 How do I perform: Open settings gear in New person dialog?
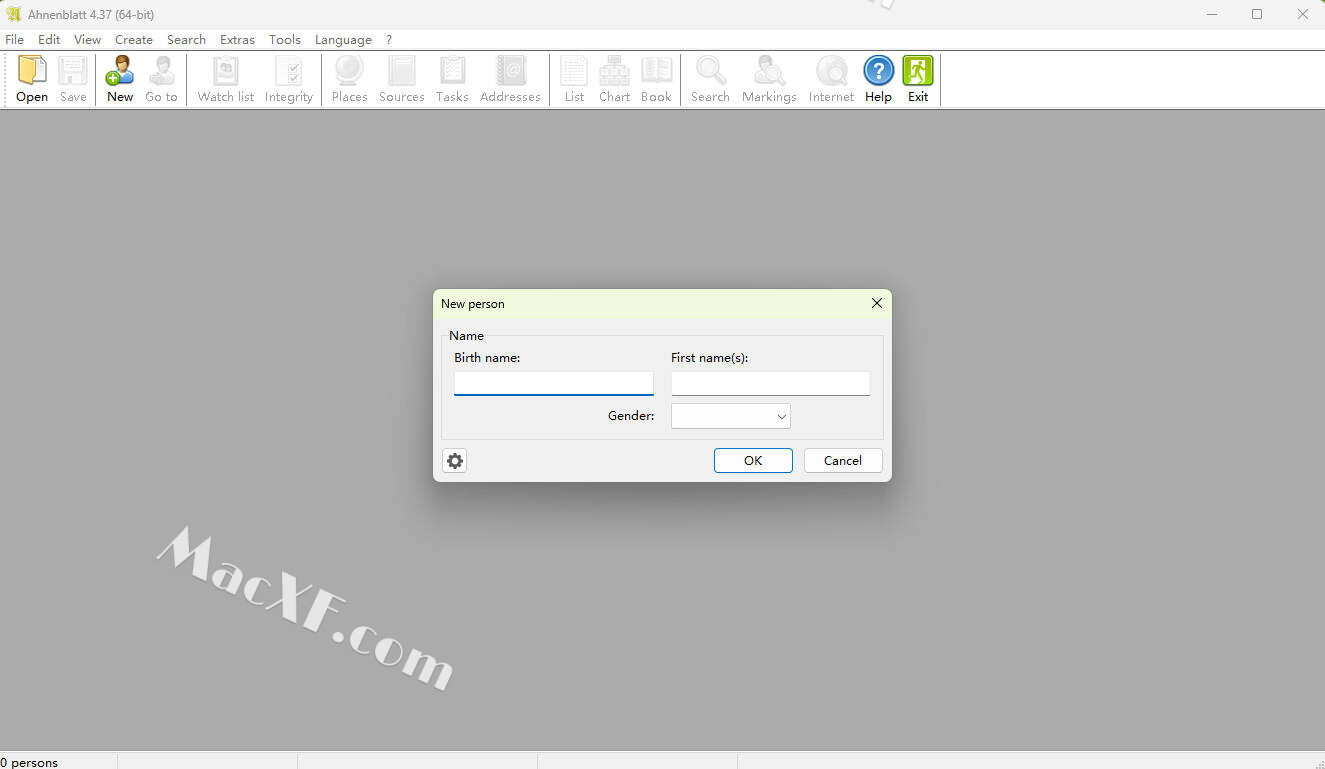click(455, 461)
